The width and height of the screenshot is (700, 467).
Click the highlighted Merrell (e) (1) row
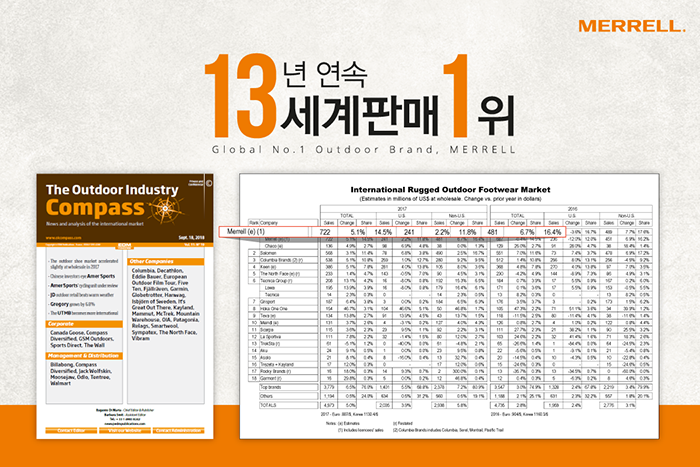pos(392,232)
